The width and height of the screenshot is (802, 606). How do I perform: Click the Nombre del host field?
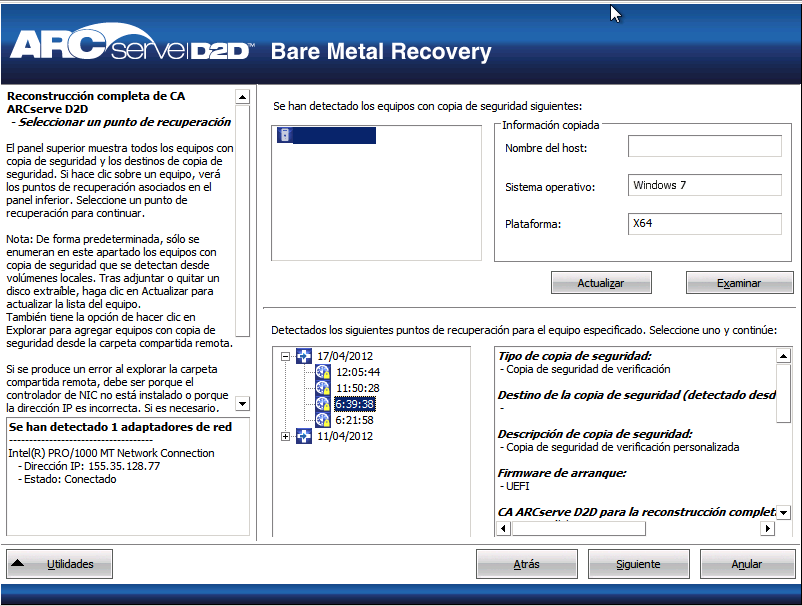point(704,146)
